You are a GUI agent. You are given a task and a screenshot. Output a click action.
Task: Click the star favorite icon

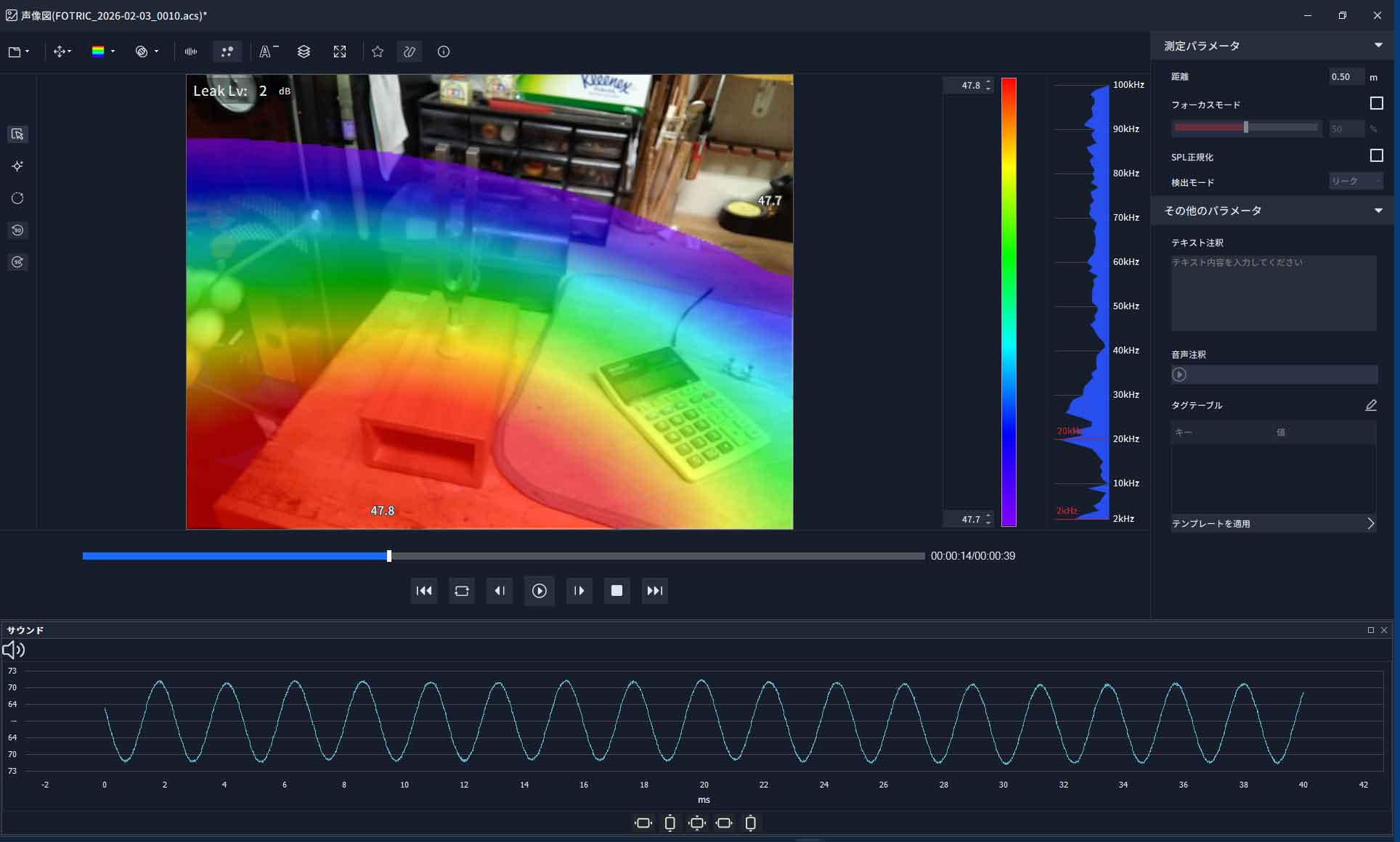(378, 52)
